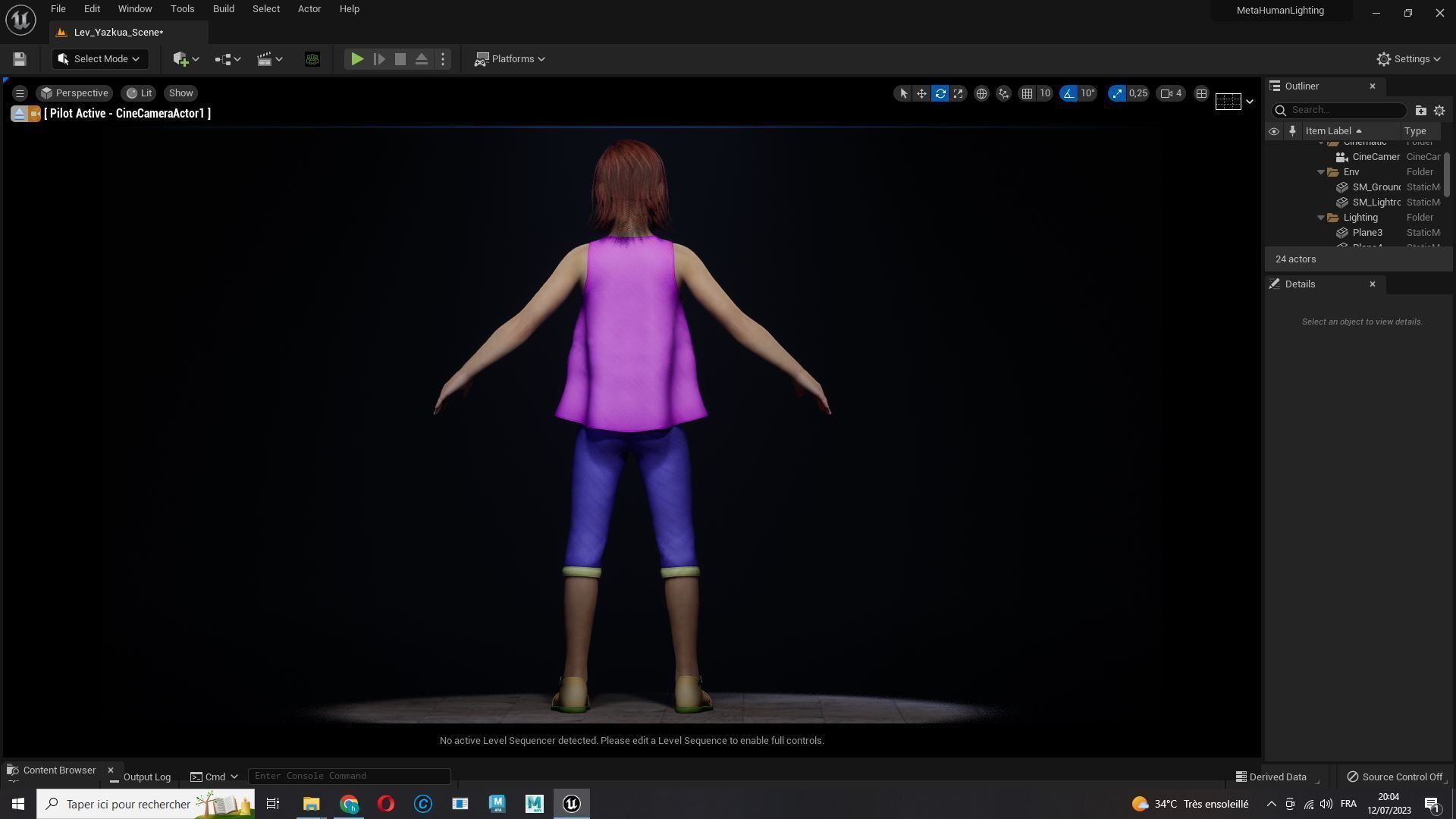Activate the Rotate tool in viewport
Image resolution: width=1456 pixels, height=819 pixels.
940,93
